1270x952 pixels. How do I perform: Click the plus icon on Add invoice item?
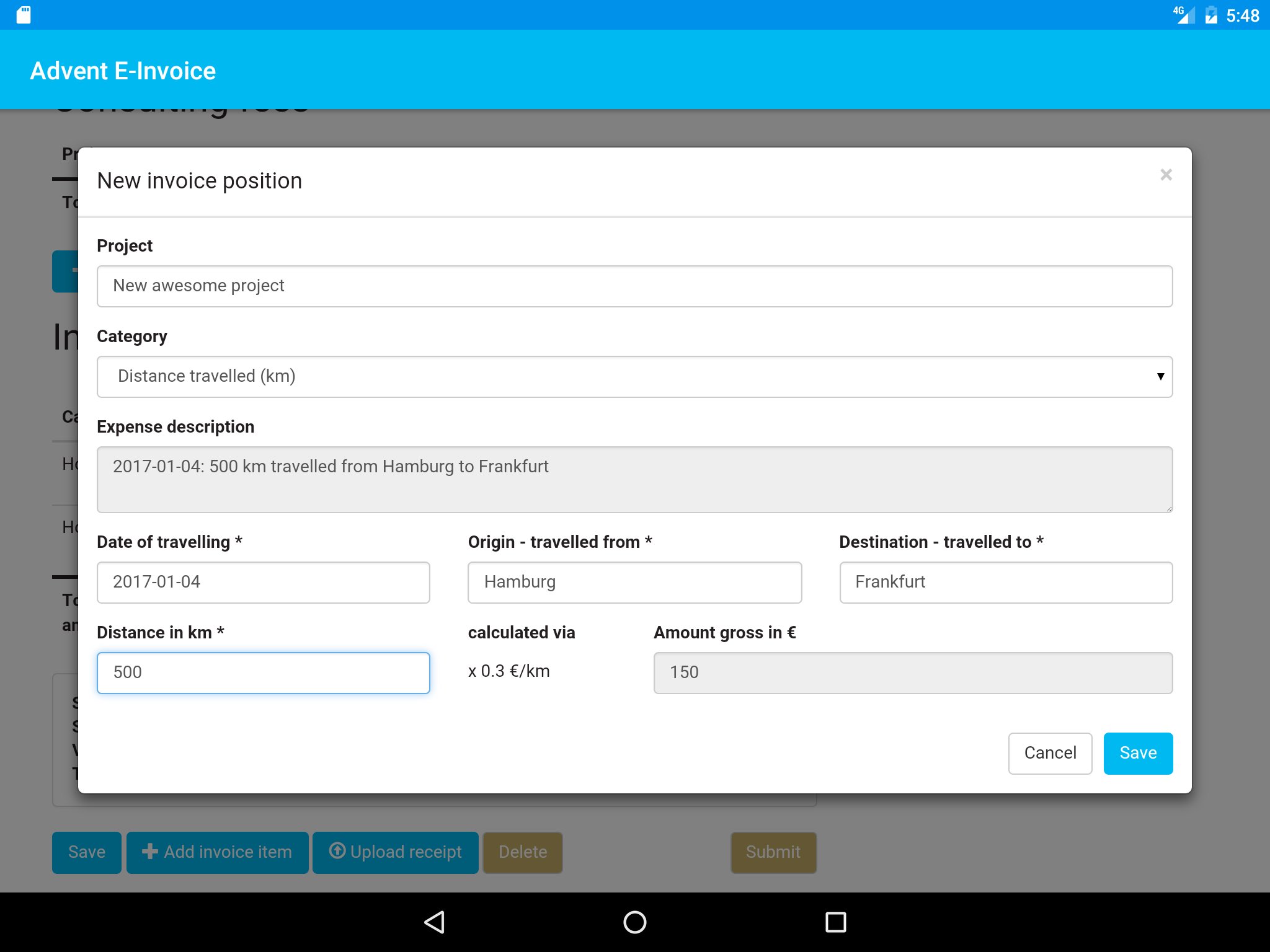click(x=149, y=852)
